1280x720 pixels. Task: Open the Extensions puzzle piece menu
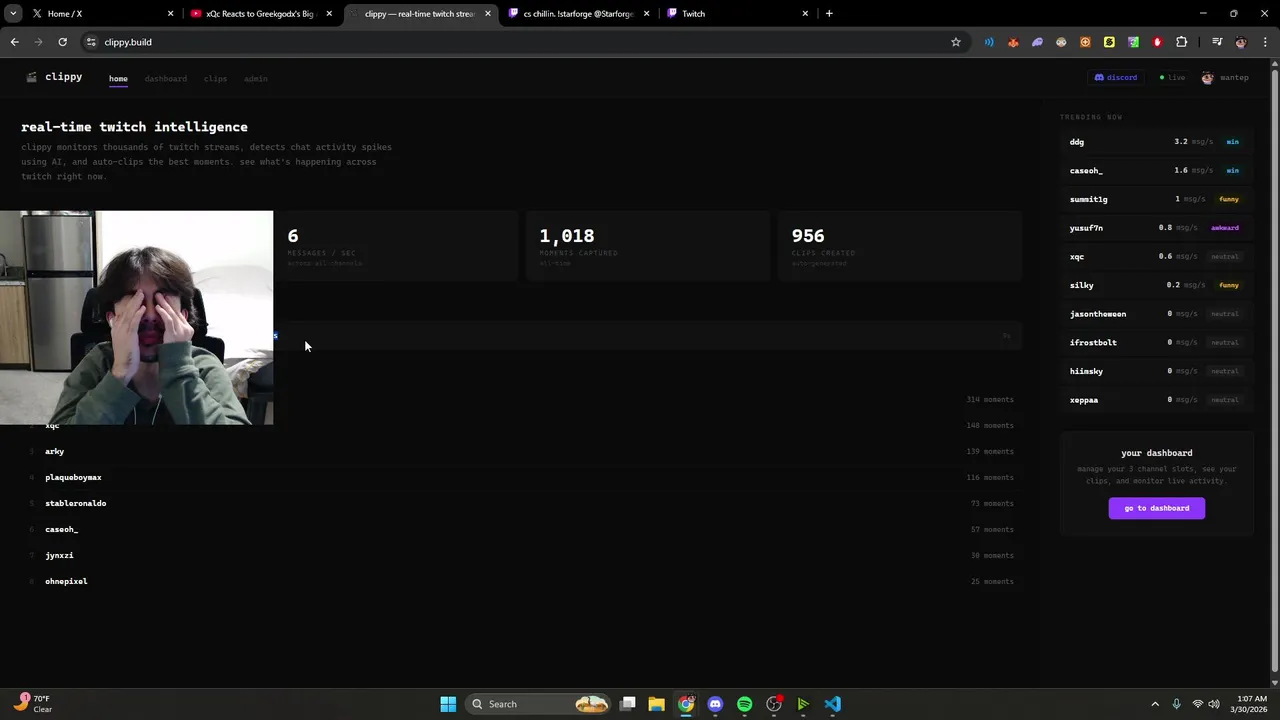pos(1181,42)
